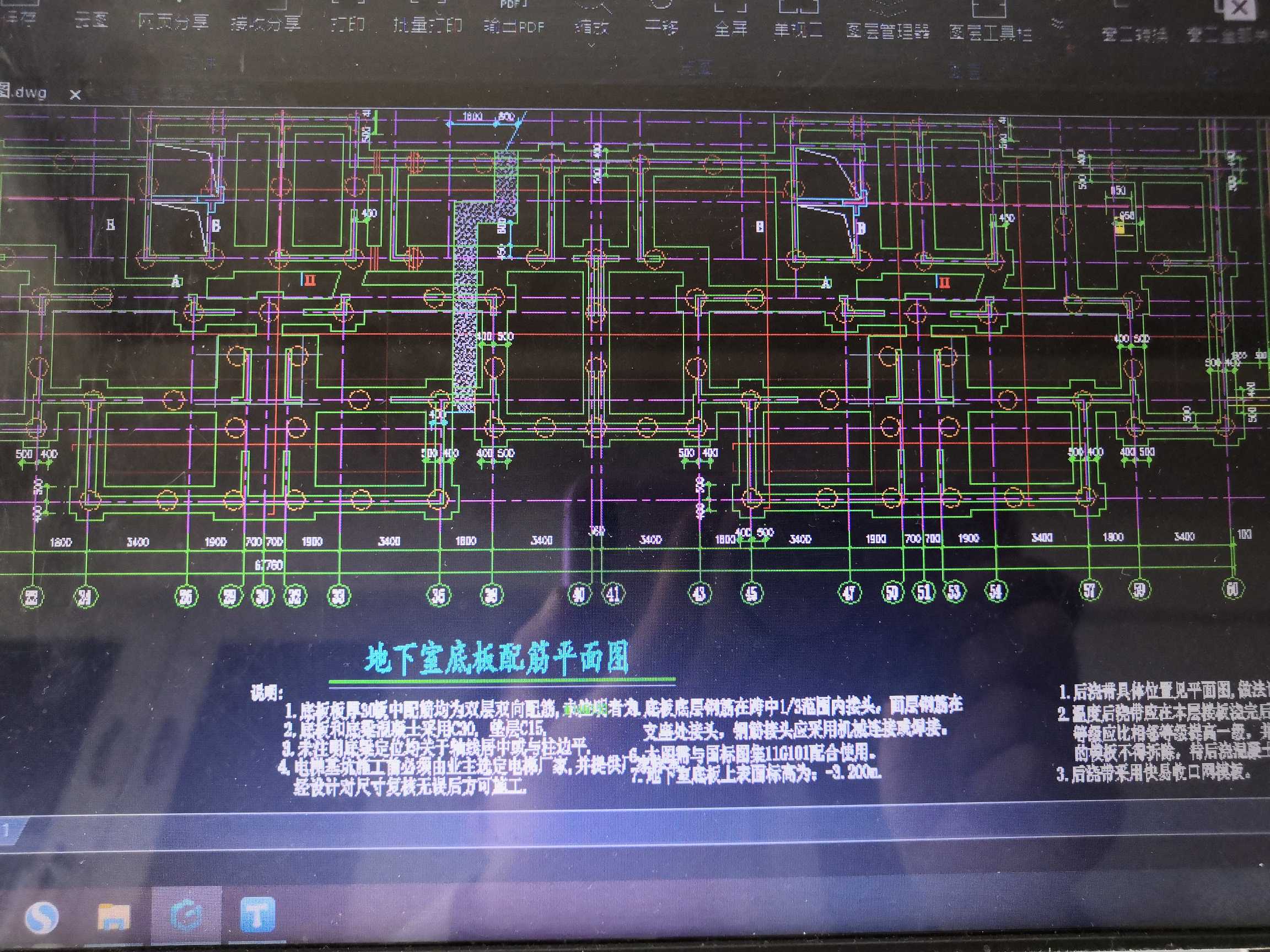1270x952 pixels.
Task: Toggle the 图层工具栏 layer toolbar
Action: [x=991, y=32]
